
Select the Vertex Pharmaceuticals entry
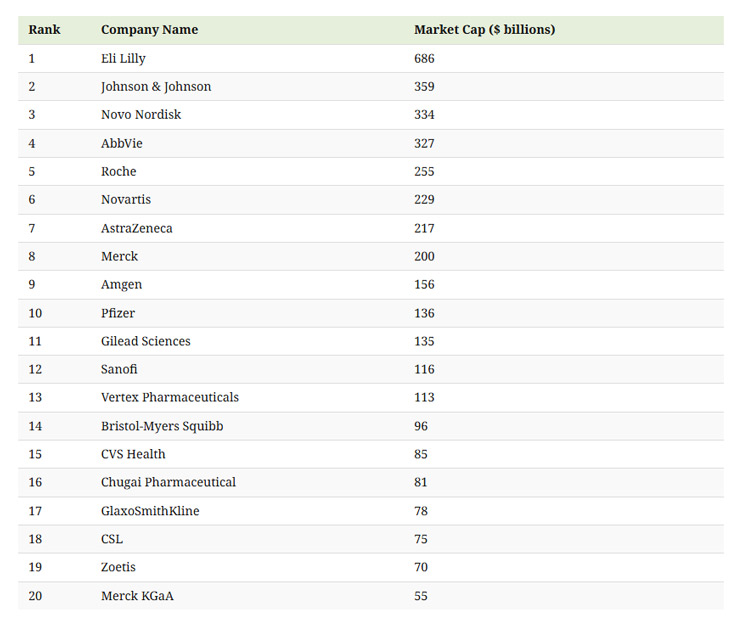point(170,398)
